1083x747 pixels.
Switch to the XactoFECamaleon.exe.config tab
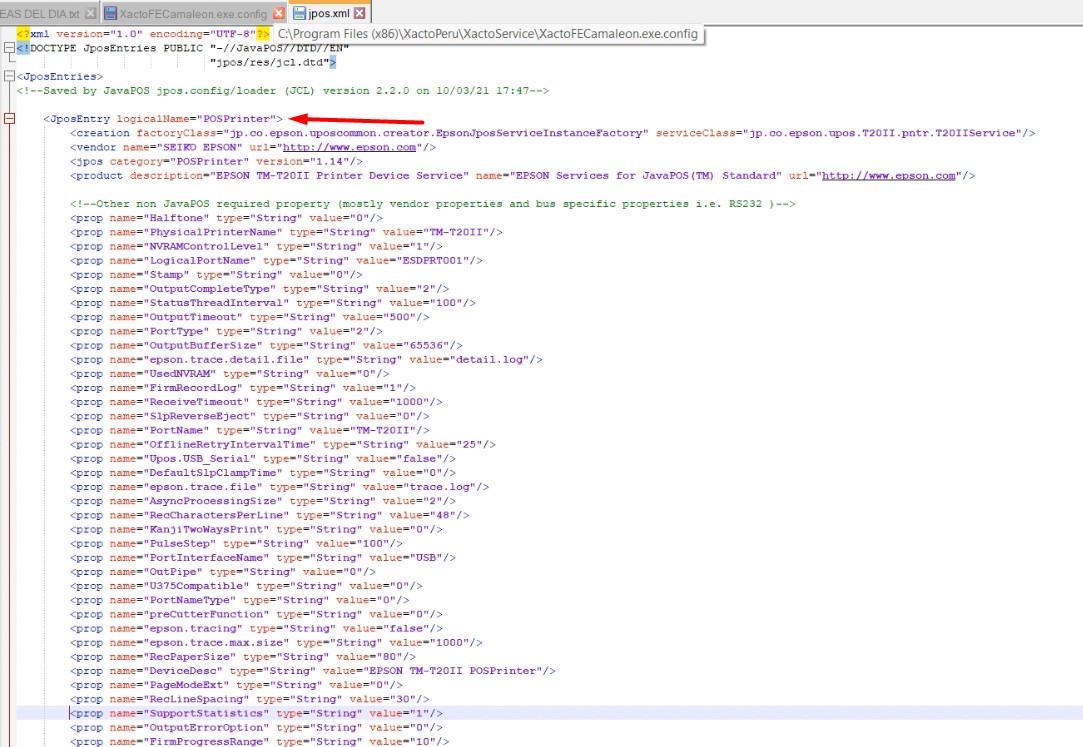tap(192, 14)
